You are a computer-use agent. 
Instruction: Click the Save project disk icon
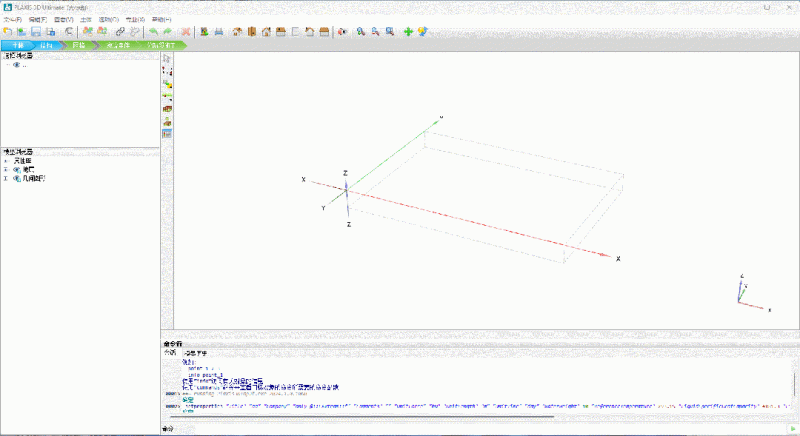(x=36, y=32)
